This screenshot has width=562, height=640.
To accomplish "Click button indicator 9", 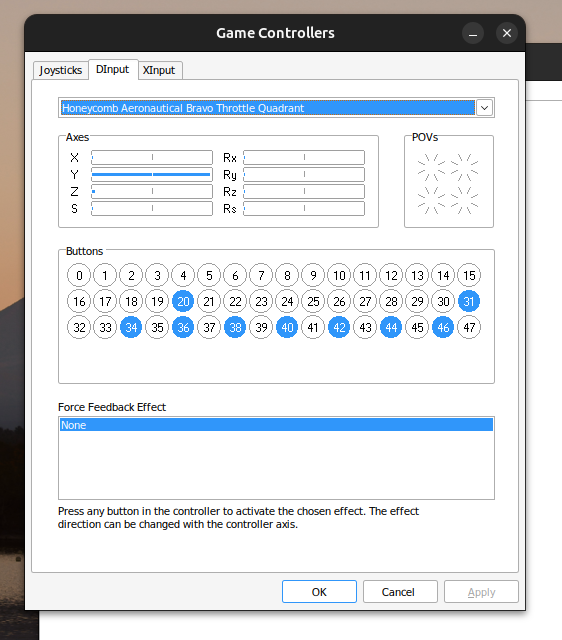I will [313, 276].
